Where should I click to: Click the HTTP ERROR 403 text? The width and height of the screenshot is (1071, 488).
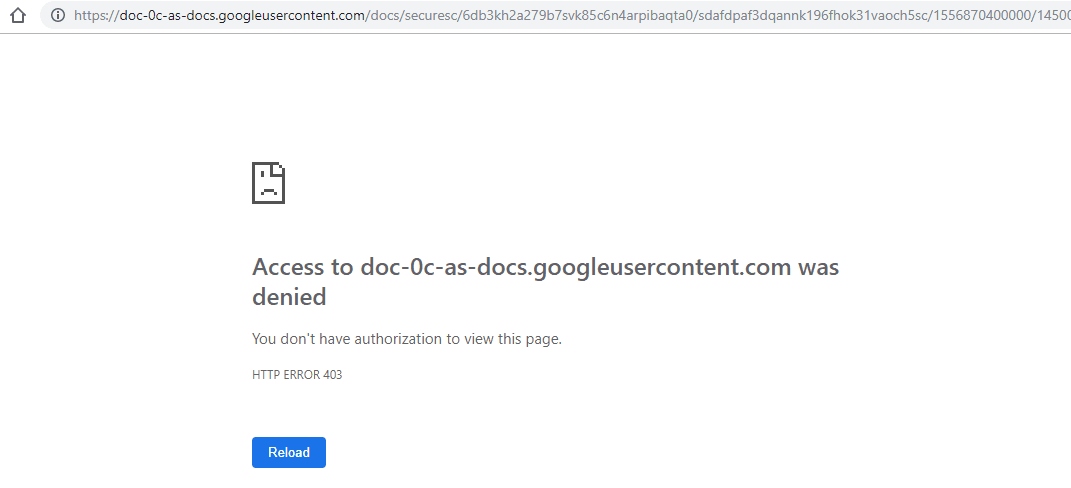pyautogui.click(x=297, y=375)
